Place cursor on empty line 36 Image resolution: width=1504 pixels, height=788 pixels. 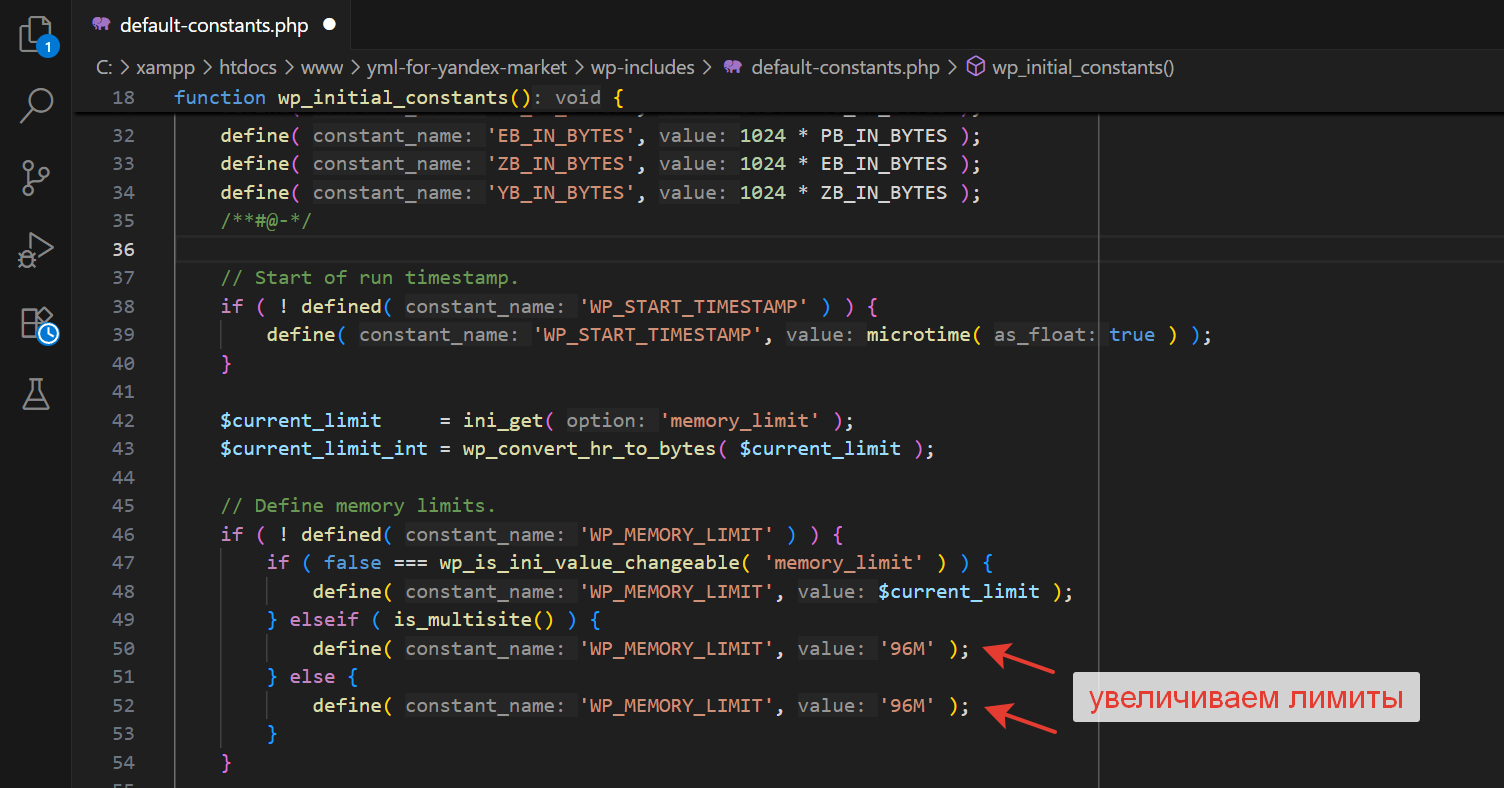(600, 249)
